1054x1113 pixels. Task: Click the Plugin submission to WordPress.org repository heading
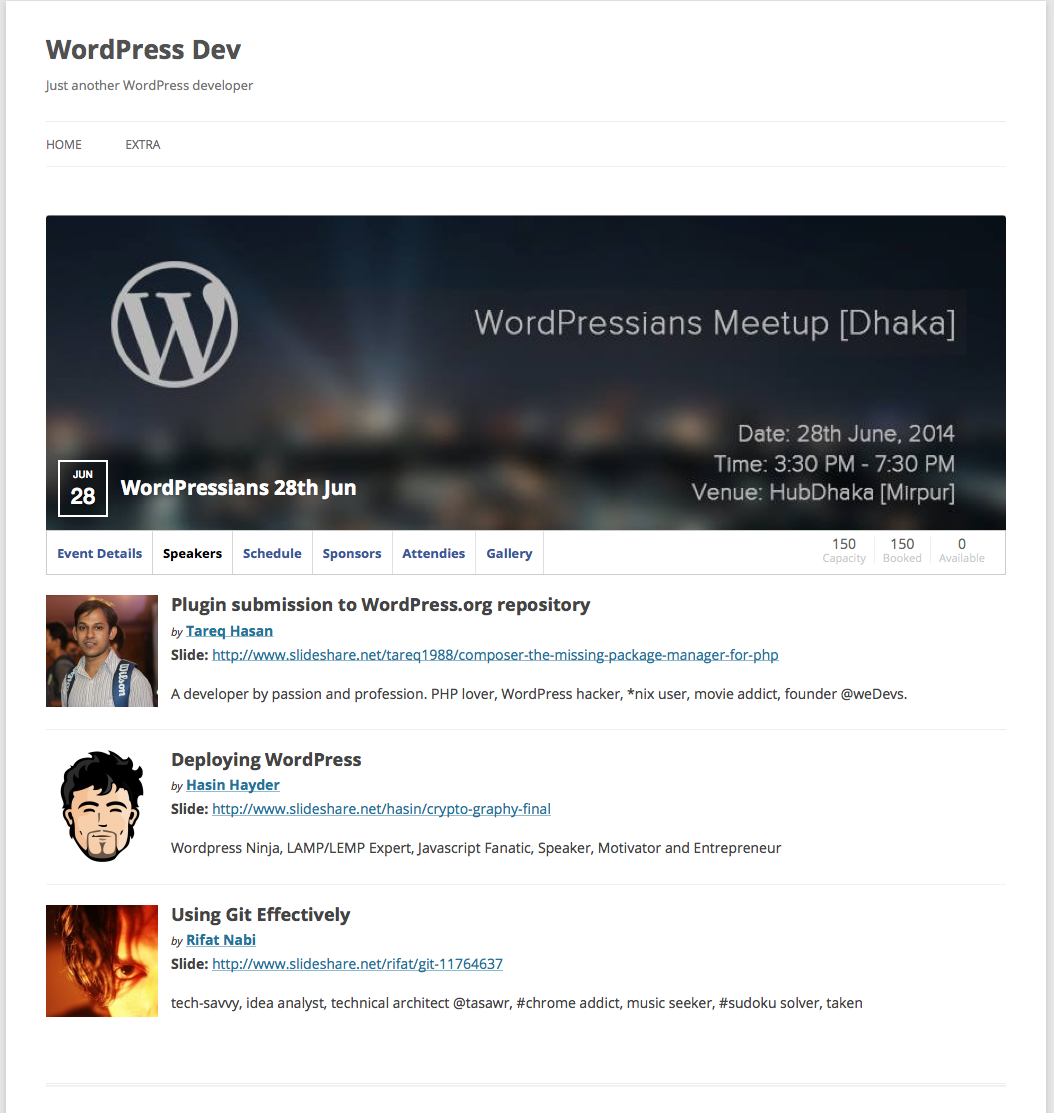pyautogui.click(x=380, y=605)
